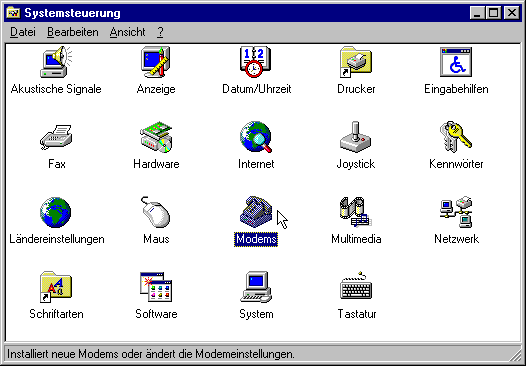526x366 pixels.
Task: Click the Systemsteuerung title bar icon
Action: 14,13
